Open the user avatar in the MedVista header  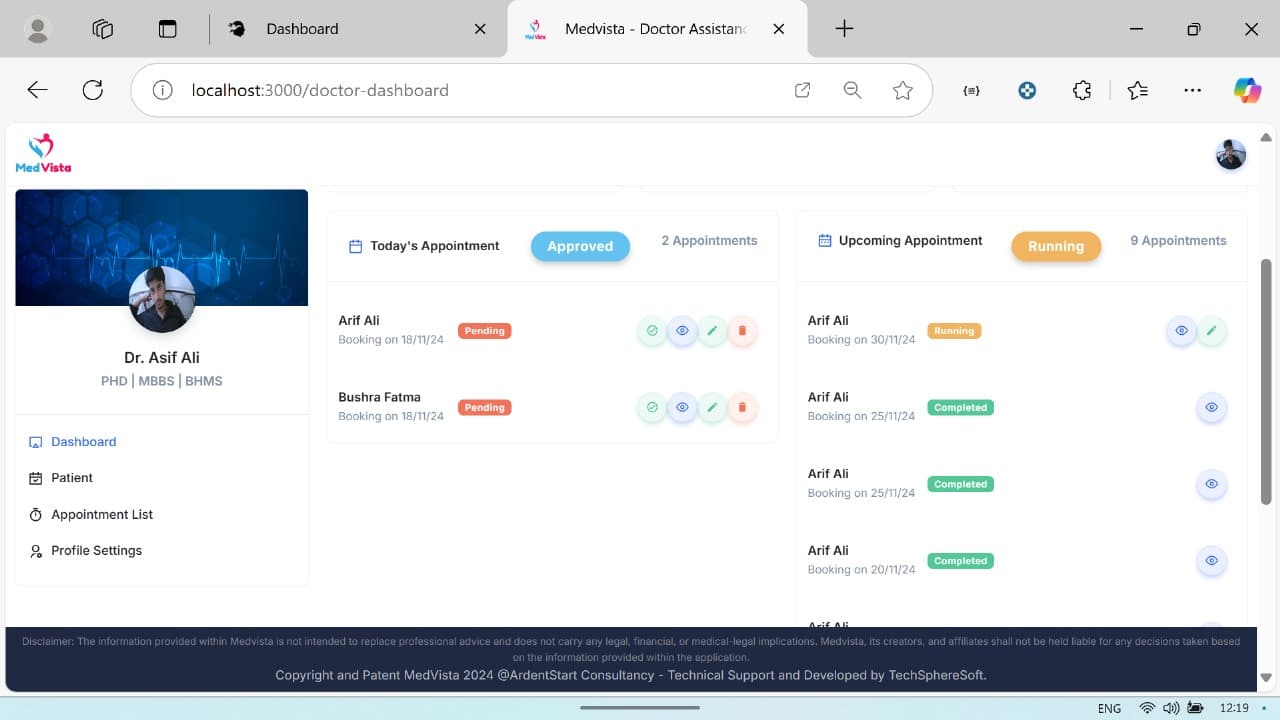pos(1231,155)
